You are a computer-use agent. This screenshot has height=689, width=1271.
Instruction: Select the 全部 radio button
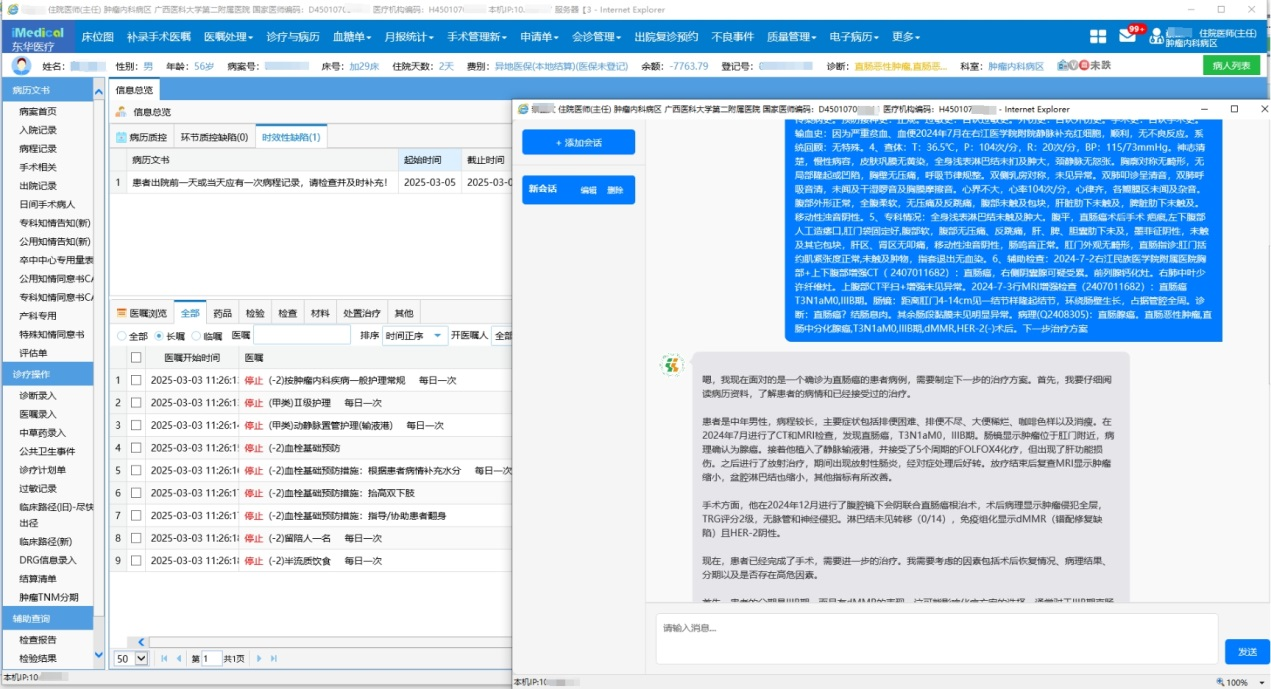tap(122, 336)
